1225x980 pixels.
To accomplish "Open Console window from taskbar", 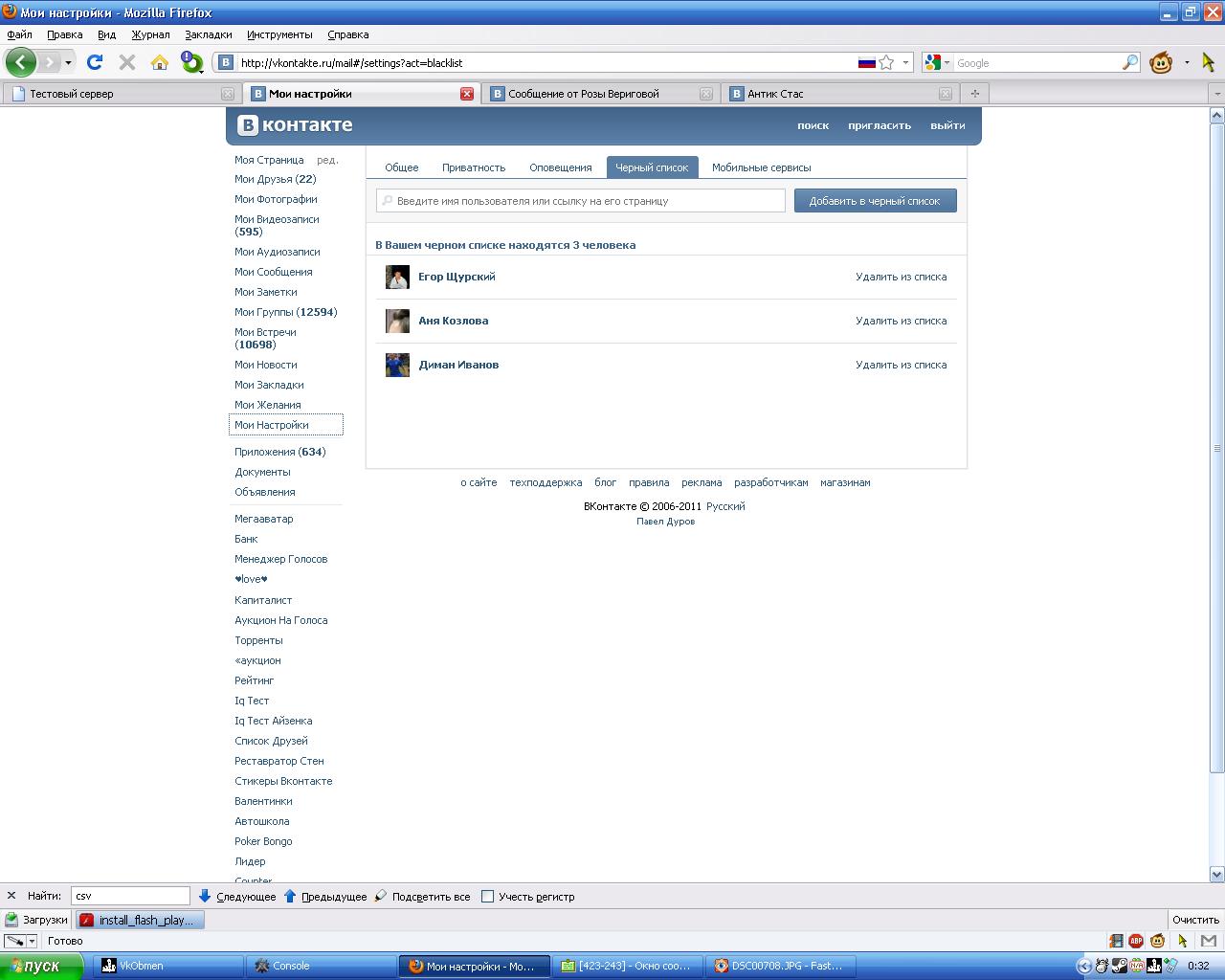I will [x=321, y=966].
